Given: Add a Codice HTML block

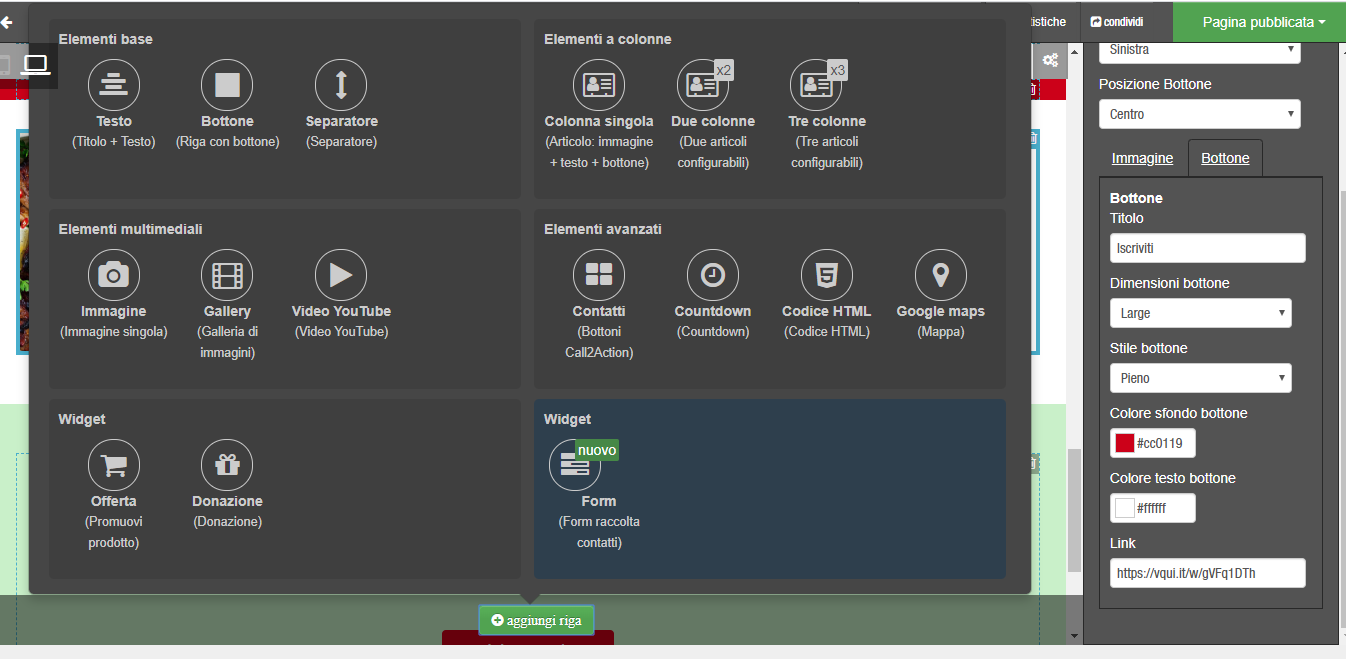Looking at the screenshot, I should click(826, 276).
